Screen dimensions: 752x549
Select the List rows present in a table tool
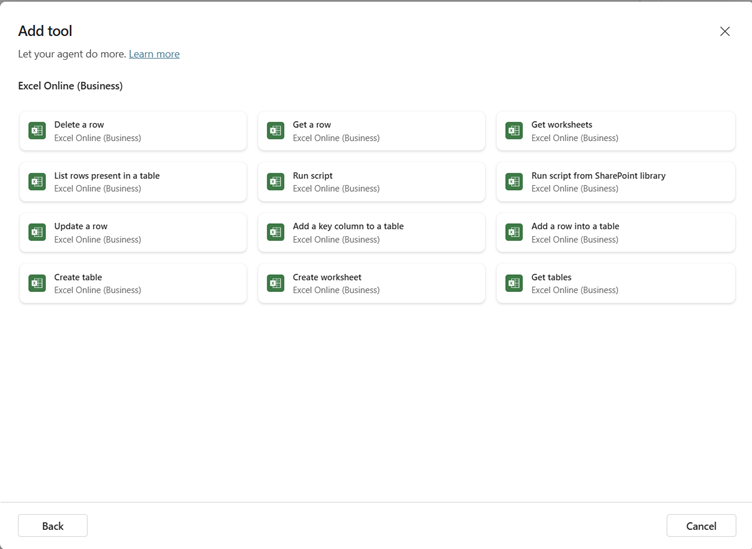click(133, 182)
